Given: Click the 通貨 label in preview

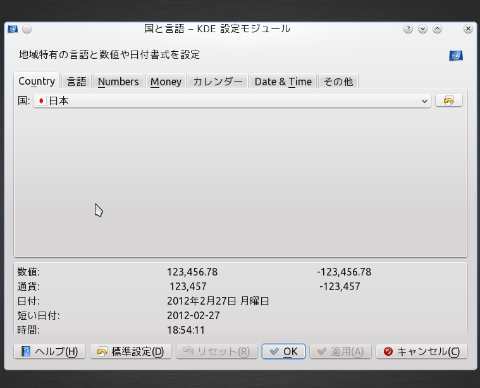Looking at the screenshot, I should coord(28,286).
